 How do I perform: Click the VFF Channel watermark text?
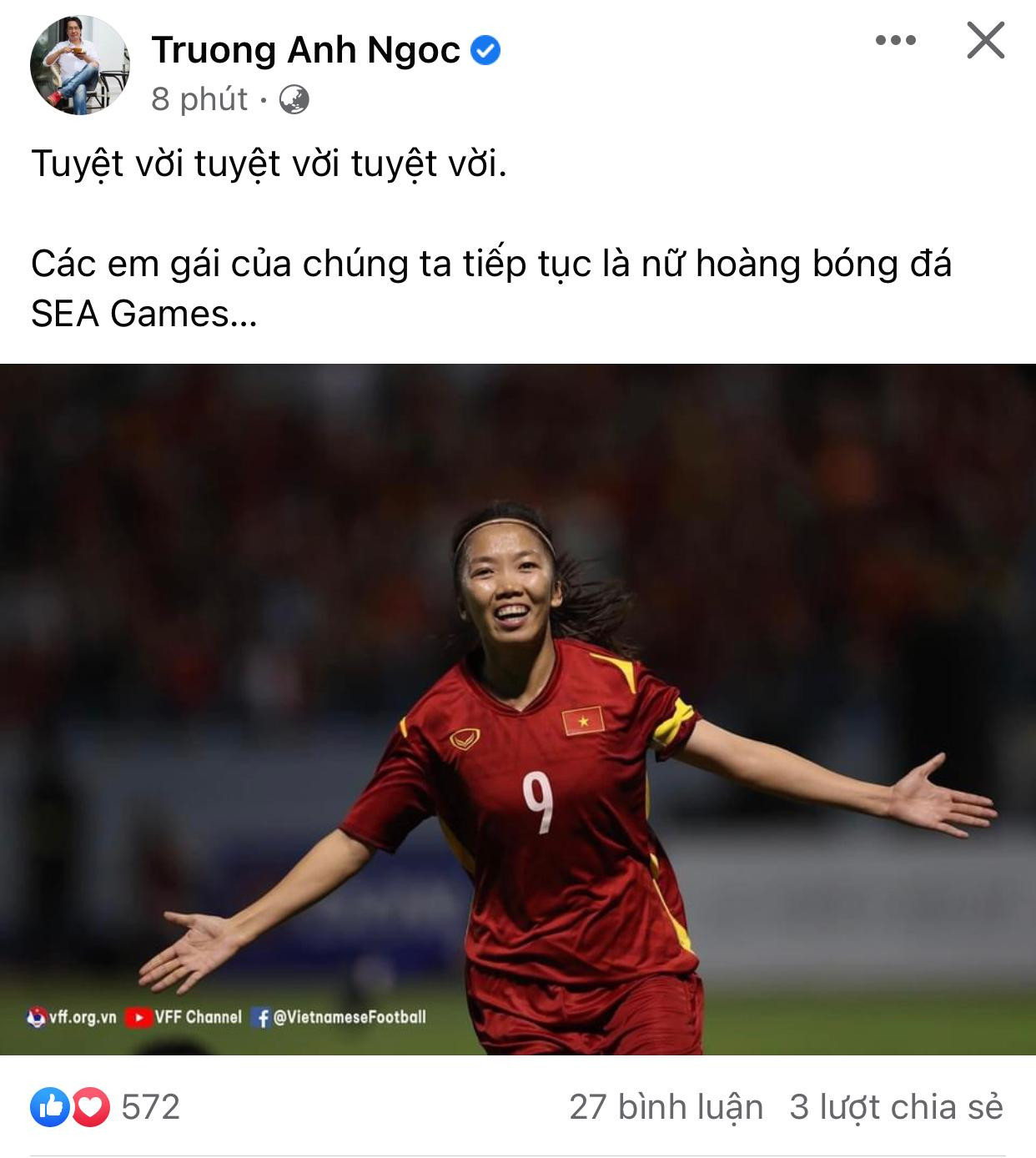198,1017
